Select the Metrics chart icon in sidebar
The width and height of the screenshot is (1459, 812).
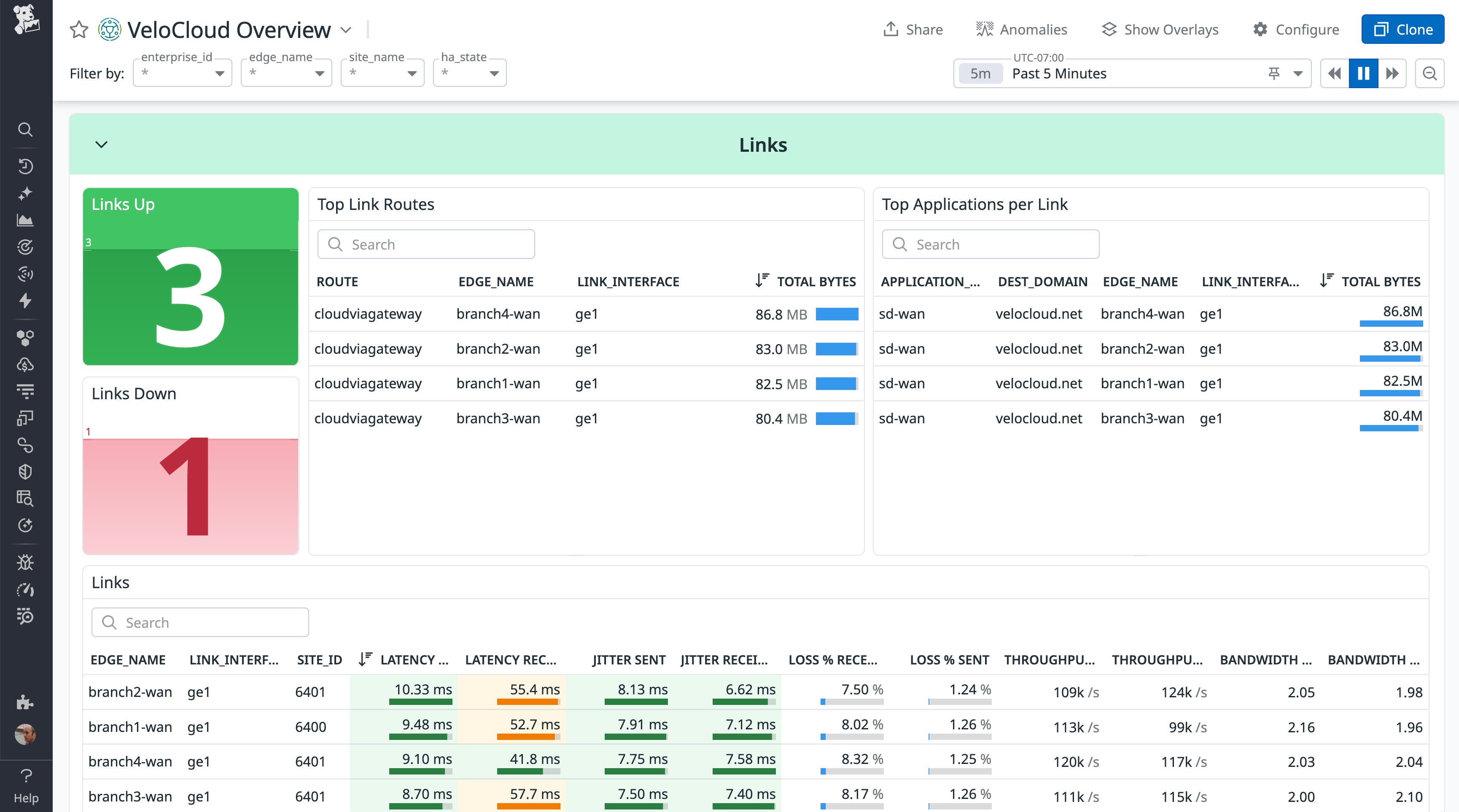click(25, 220)
